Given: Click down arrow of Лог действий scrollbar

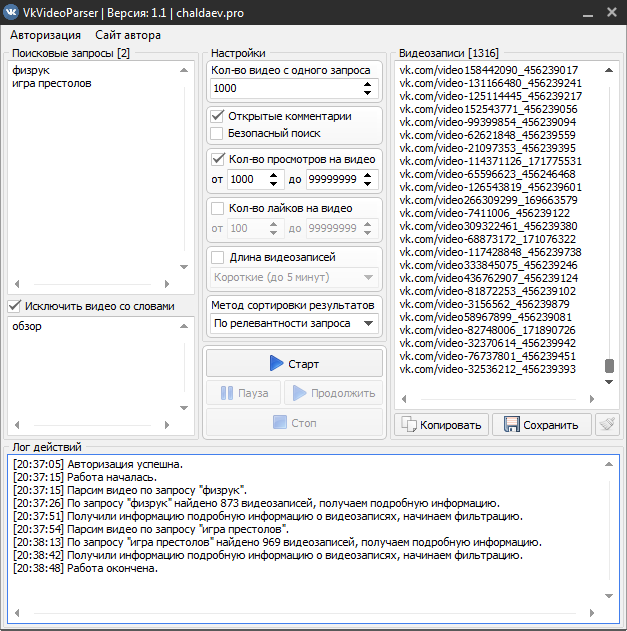Looking at the screenshot, I should coord(609,596).
